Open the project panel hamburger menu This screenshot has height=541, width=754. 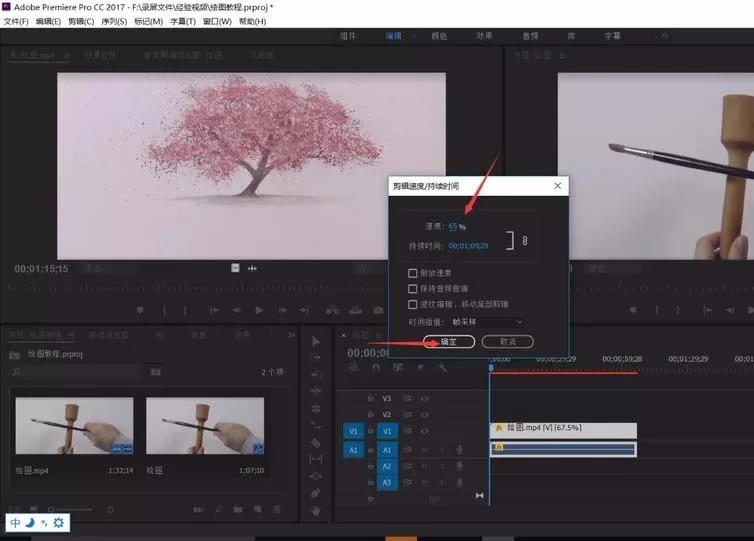point(71,335)
